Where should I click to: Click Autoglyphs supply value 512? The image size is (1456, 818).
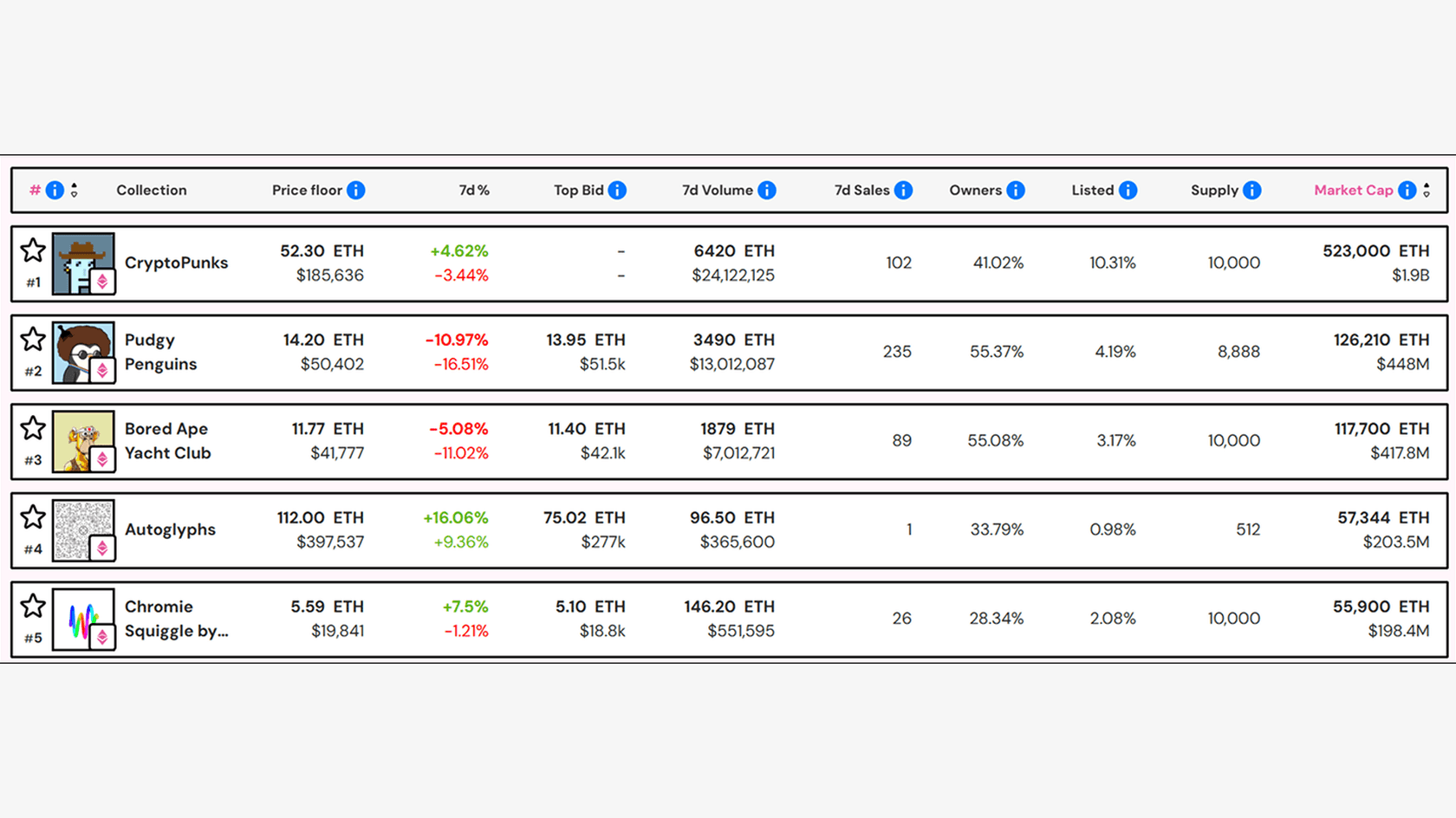(1248, 529)
